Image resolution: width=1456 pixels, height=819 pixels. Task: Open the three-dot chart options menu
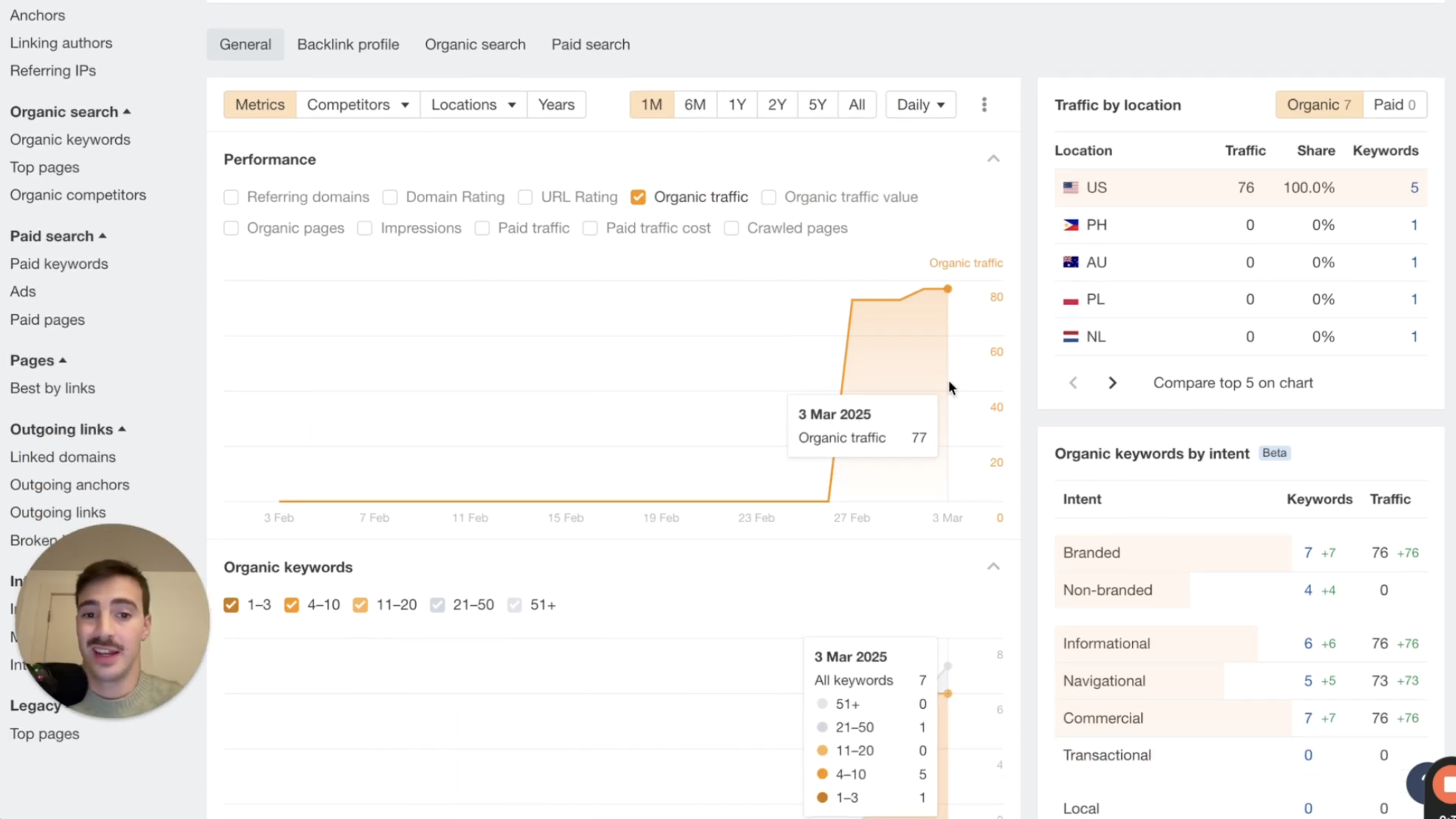pos(984,105)
